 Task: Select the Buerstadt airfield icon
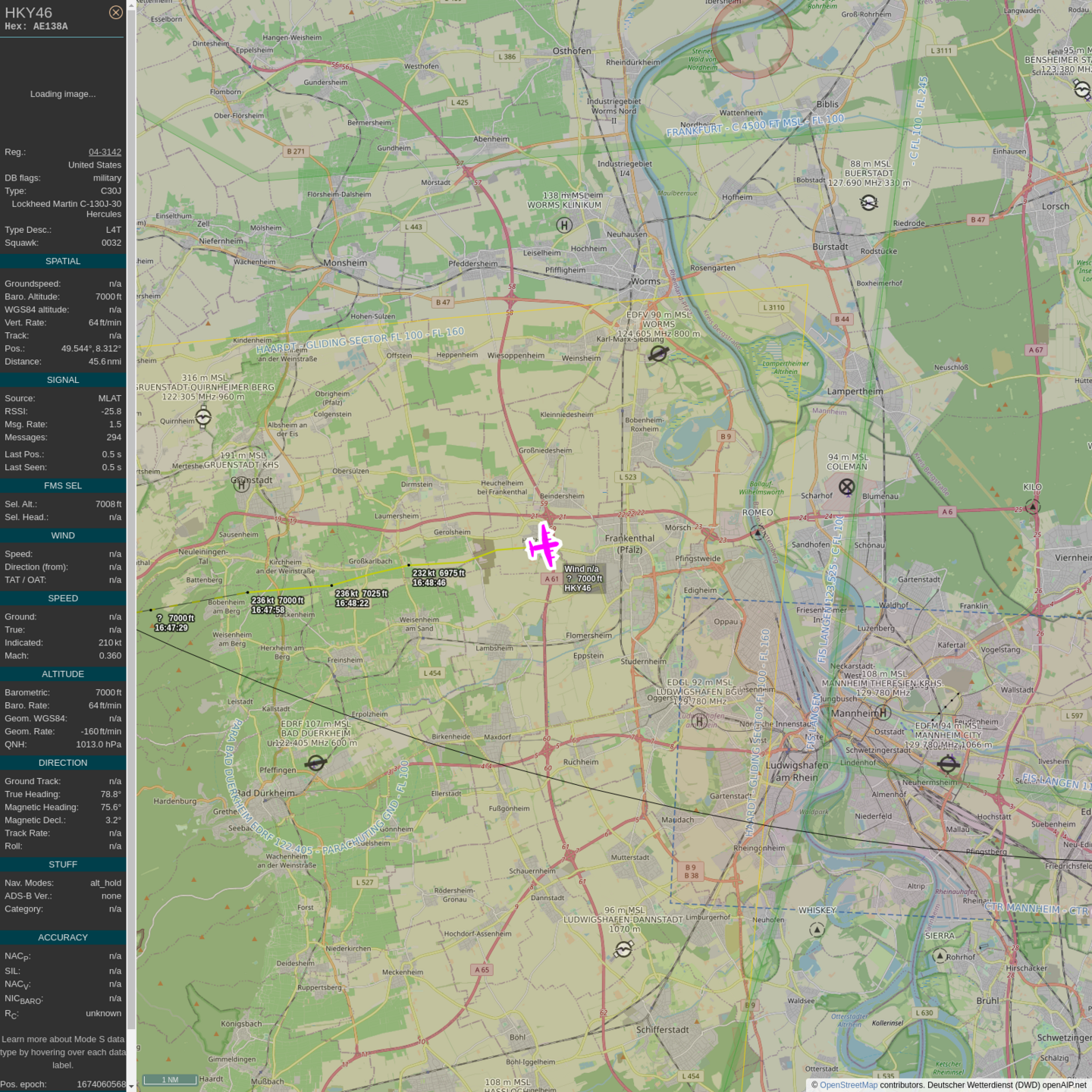869,202
